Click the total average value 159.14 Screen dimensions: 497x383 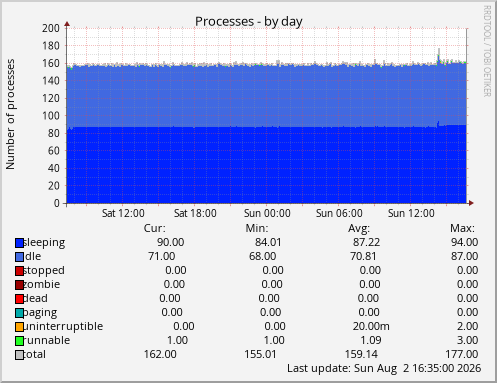tap(361, 354)
